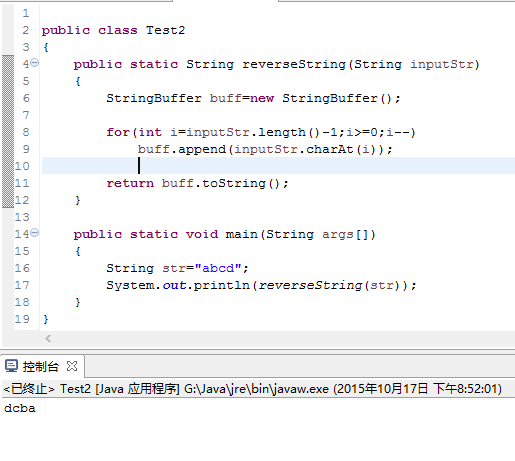Click the for keyword on line 8
The height and width of the screenshot is (461, 515).
118,132
